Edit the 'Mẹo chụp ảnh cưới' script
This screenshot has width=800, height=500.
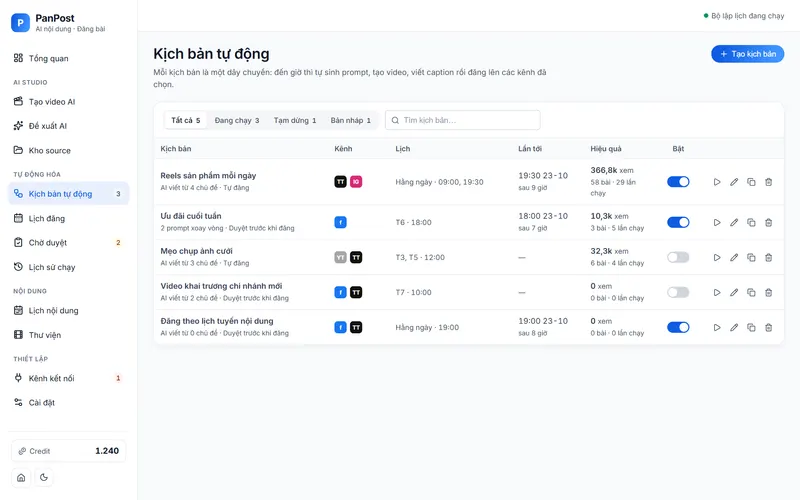point(734,258)
